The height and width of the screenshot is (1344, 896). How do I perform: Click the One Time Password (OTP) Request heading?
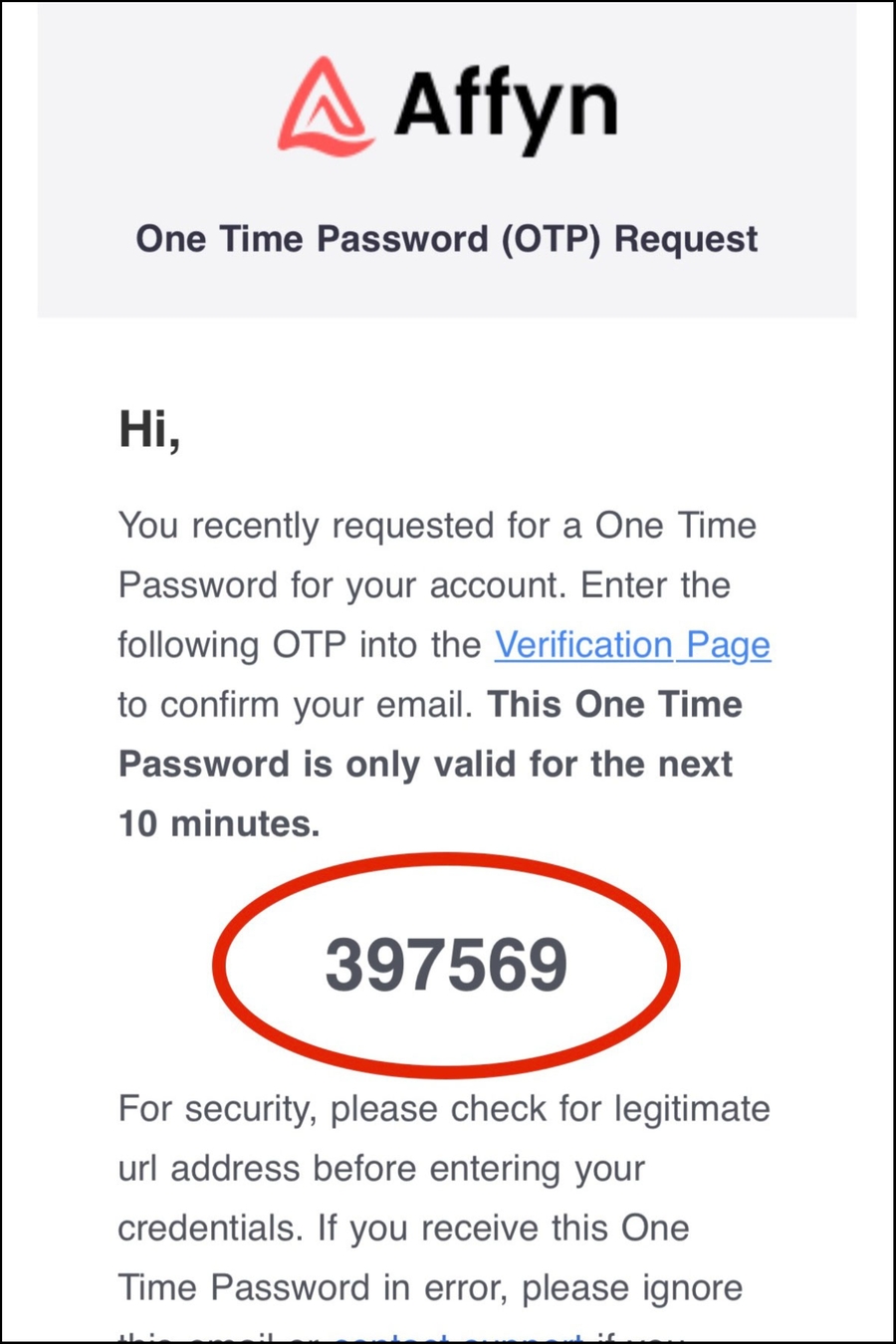pos(447,239)
